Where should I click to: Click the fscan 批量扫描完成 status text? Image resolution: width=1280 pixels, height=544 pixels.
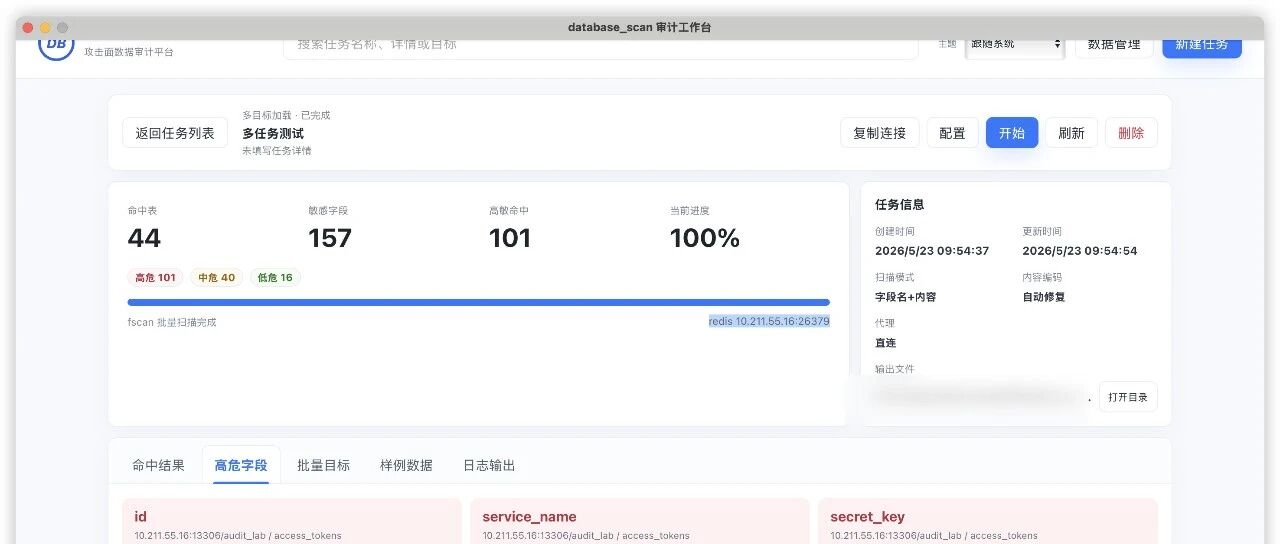coord(172,322)
